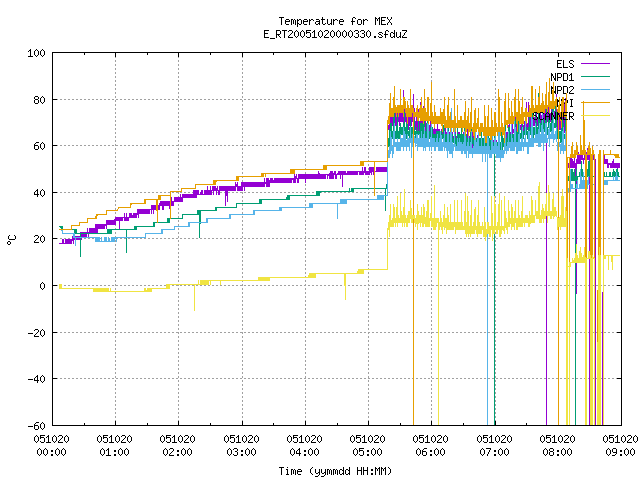Viewport: 640px width, 480px height.
Task: Click the x-axis tick label '051020 01:00'
Action: (115, 446)
